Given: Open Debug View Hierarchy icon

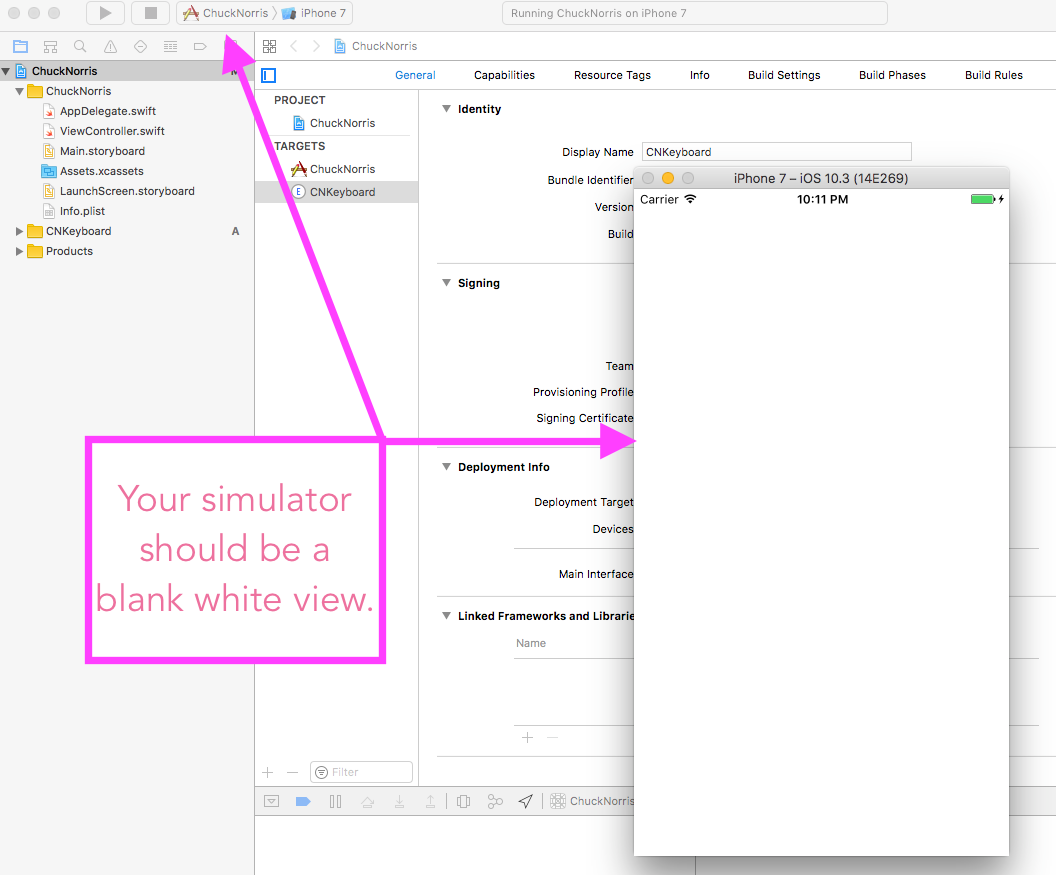Looking at the screenshot, I should tap(463, 802).
